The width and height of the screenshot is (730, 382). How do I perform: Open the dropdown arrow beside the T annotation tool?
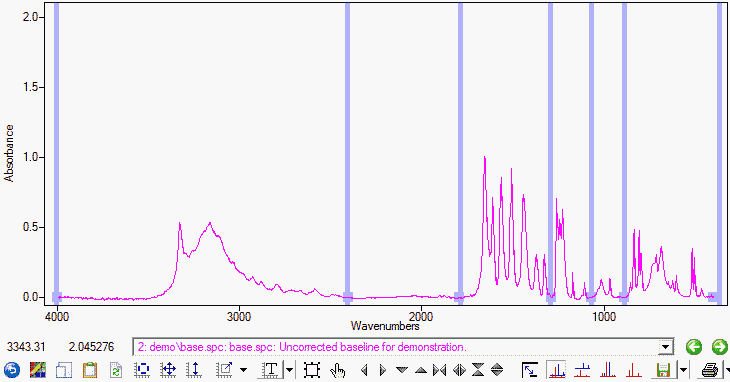290,370
